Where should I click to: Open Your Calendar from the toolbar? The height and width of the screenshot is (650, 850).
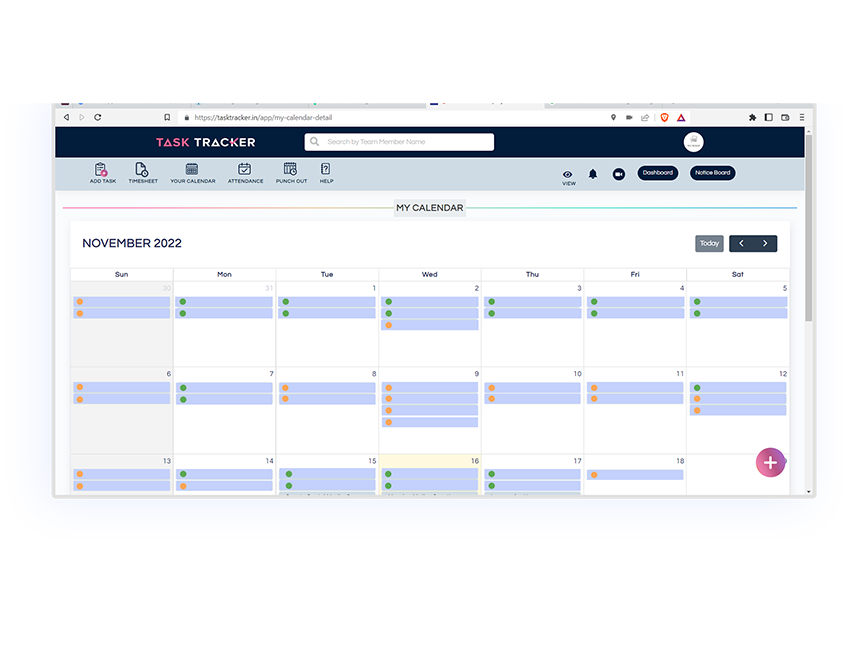(x=192, y=172)
